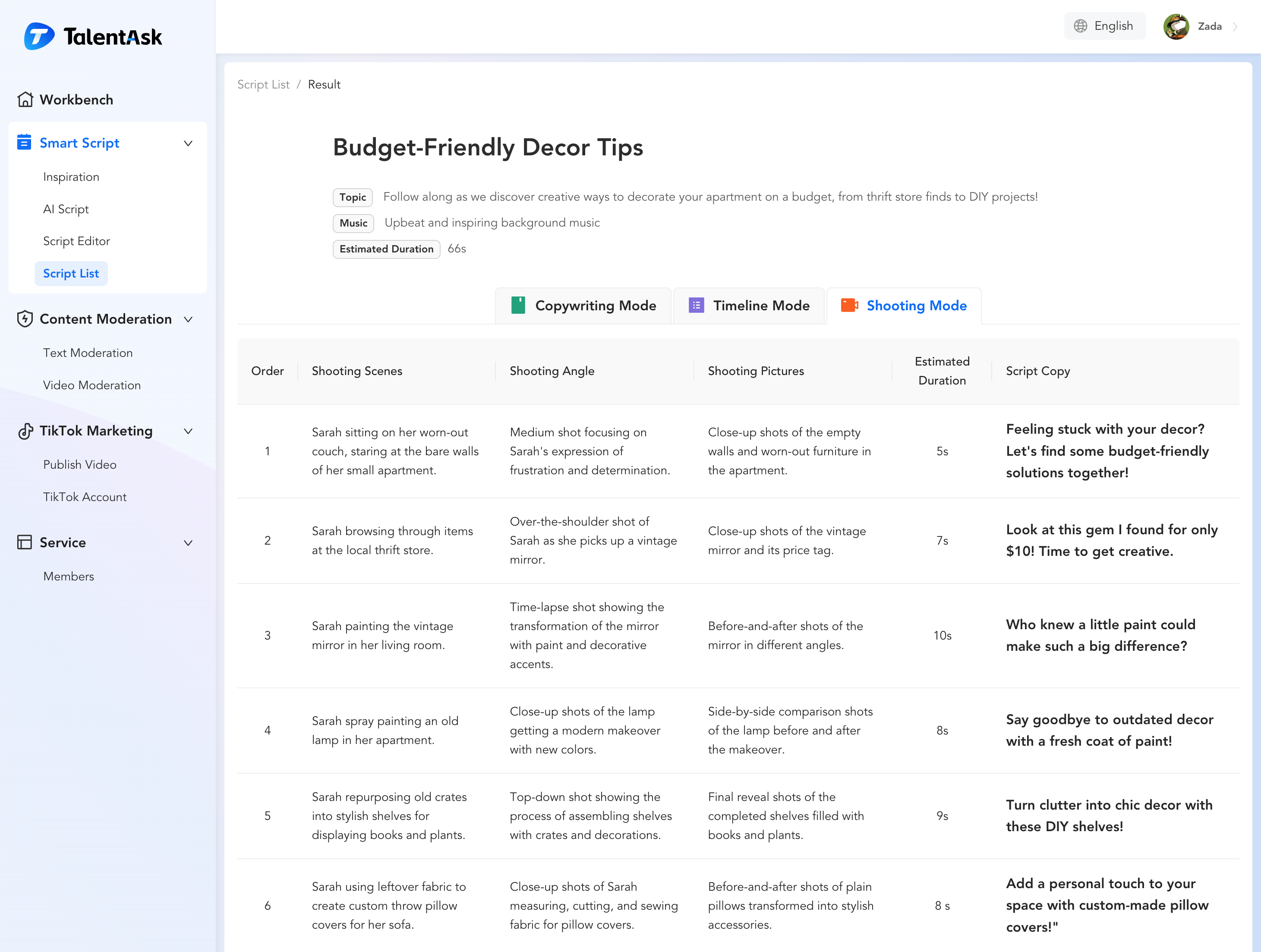Switch to Copywriting Mode tab
The height and width of the screenshot is (952, 1261).
583,306
